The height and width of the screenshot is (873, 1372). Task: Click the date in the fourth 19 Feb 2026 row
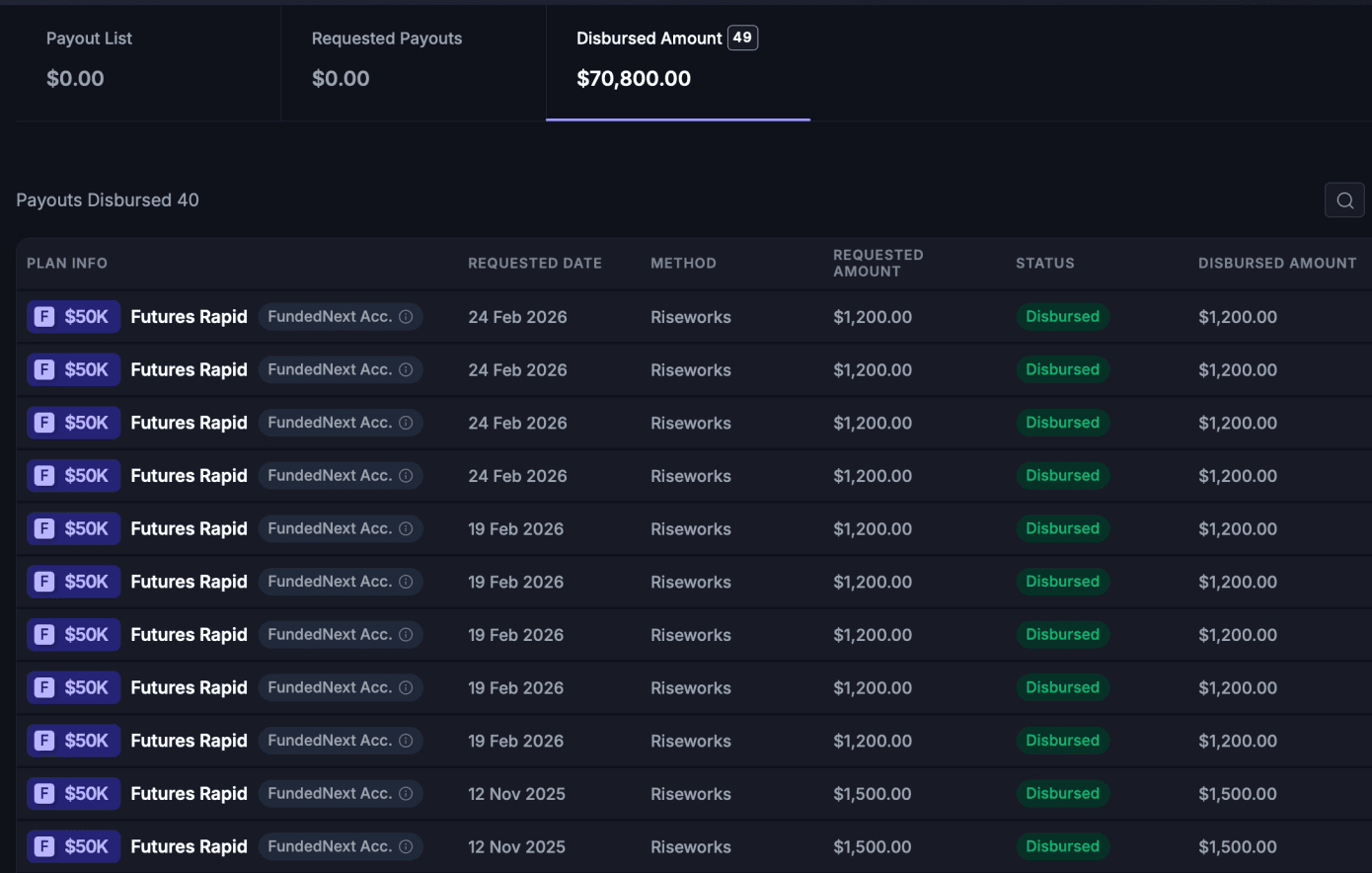click(516, 688)
